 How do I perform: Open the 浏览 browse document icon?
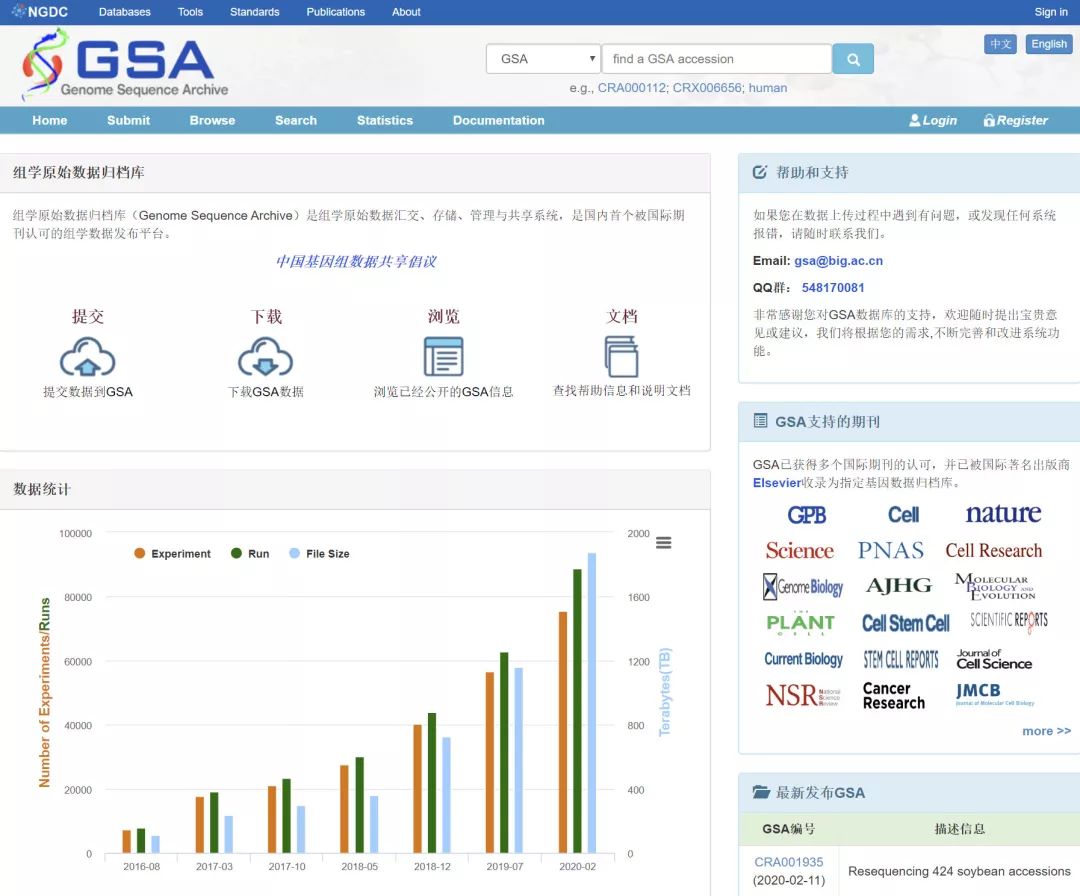click(443, 356)
